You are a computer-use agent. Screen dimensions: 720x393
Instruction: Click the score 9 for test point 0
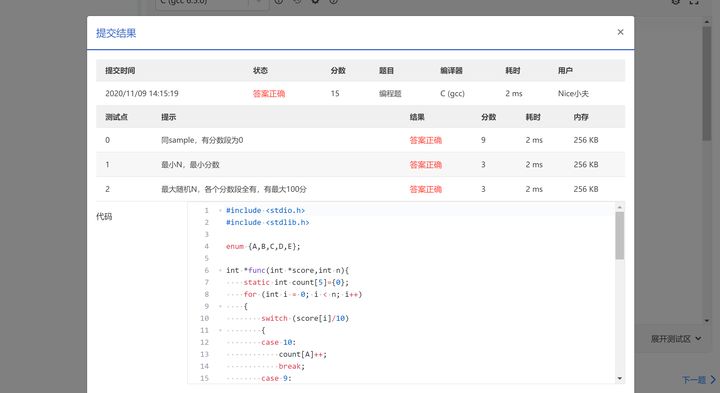483,140
